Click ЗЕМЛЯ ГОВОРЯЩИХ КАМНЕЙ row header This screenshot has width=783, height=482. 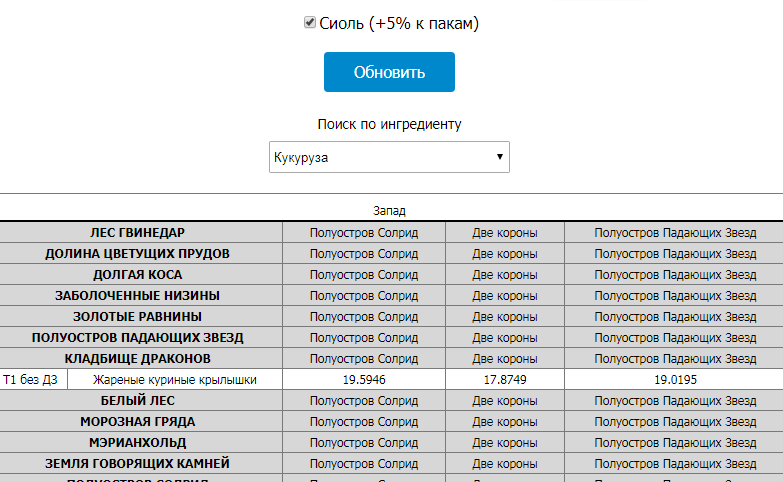coord(138,464)
